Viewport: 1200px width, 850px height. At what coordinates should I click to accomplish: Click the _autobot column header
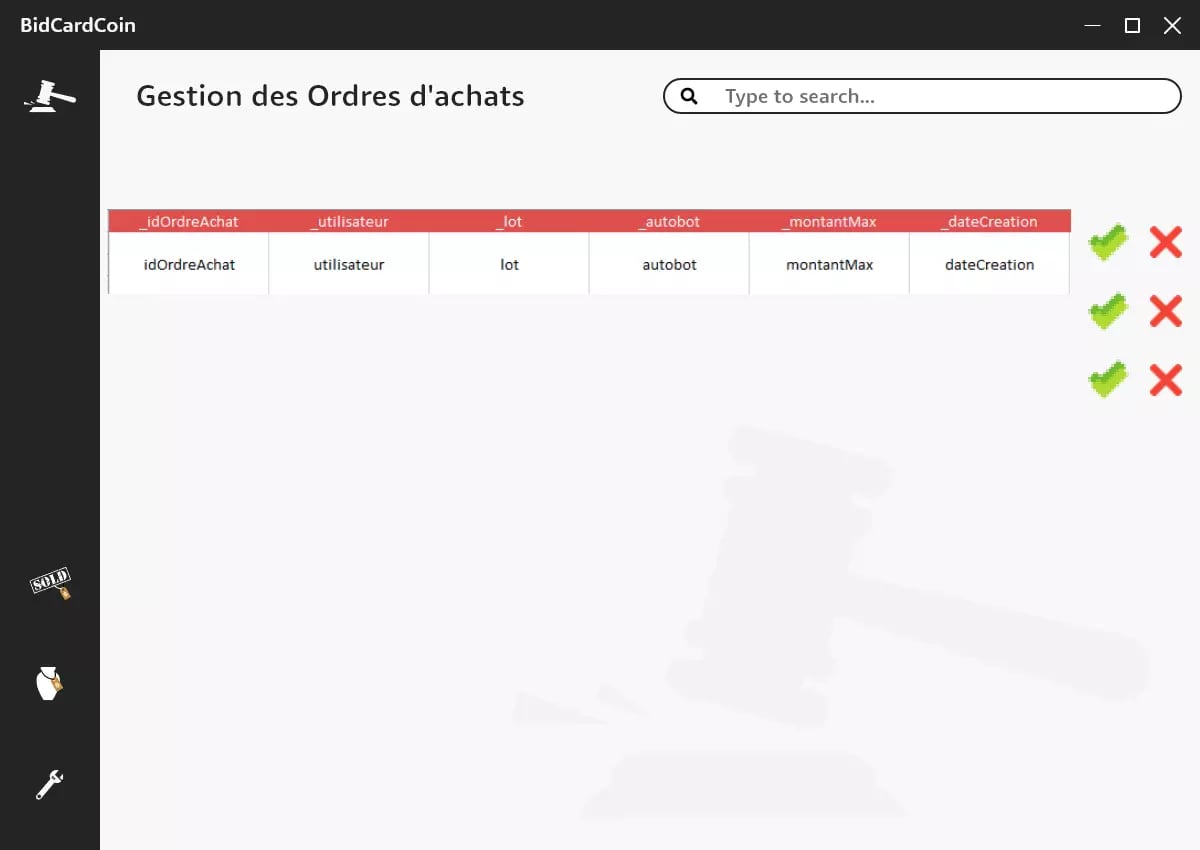669,221
